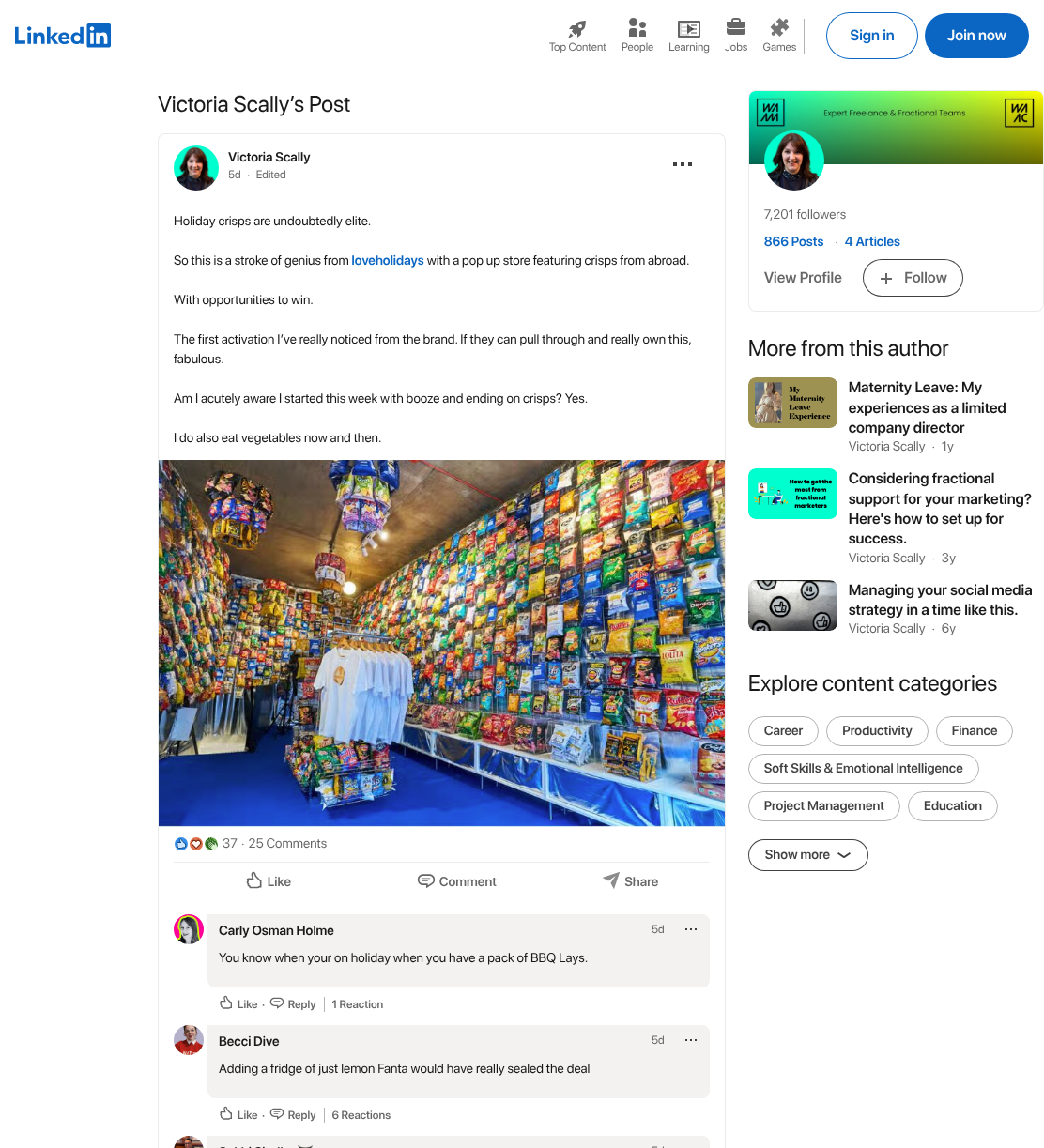Click the WM logo in banner

pyautogui.click(x=771, y=113)
